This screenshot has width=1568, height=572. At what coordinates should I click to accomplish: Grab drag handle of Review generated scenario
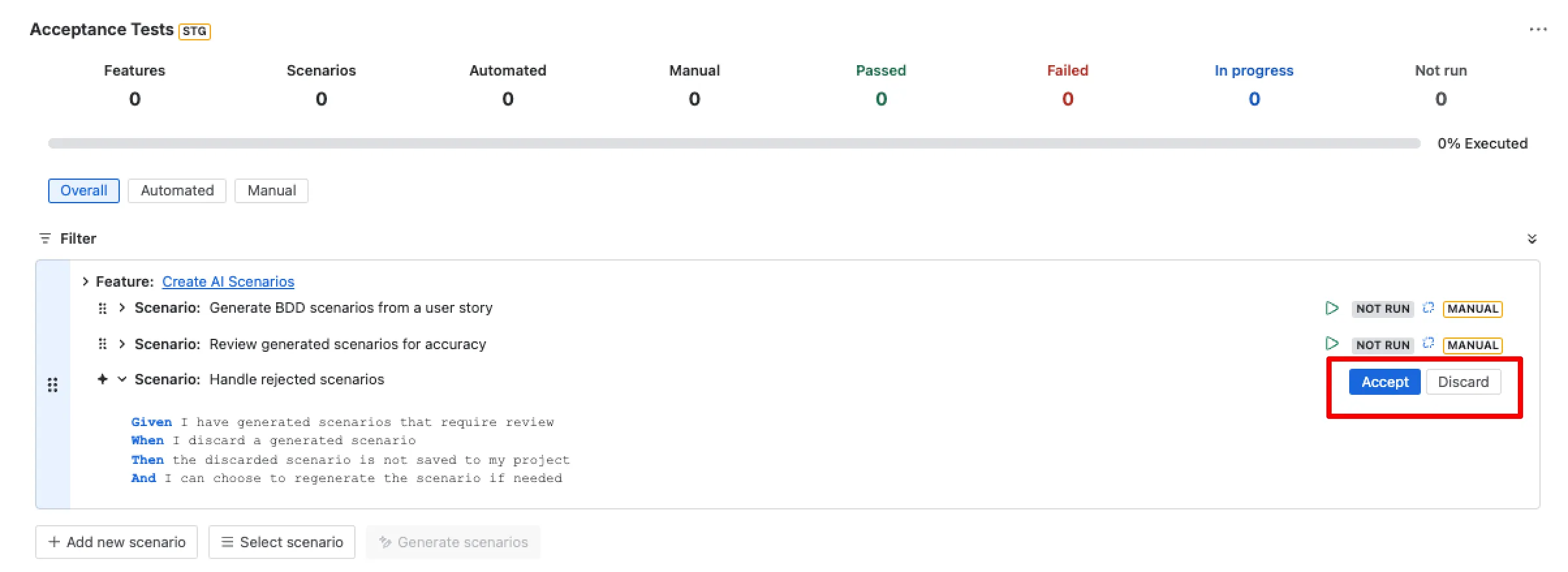(x=102, y=343)
